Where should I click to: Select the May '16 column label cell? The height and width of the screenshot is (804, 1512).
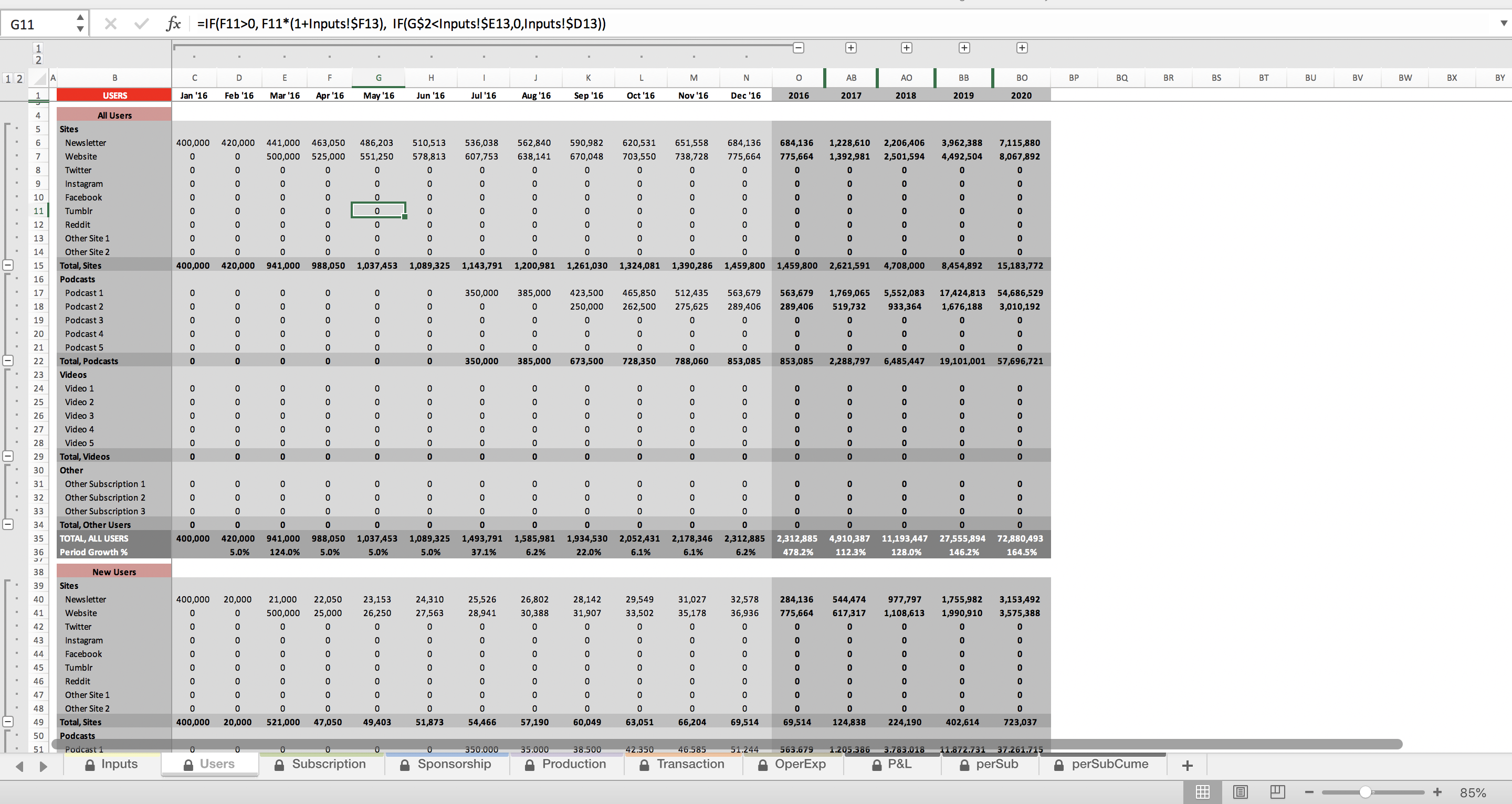coord(379,95)
